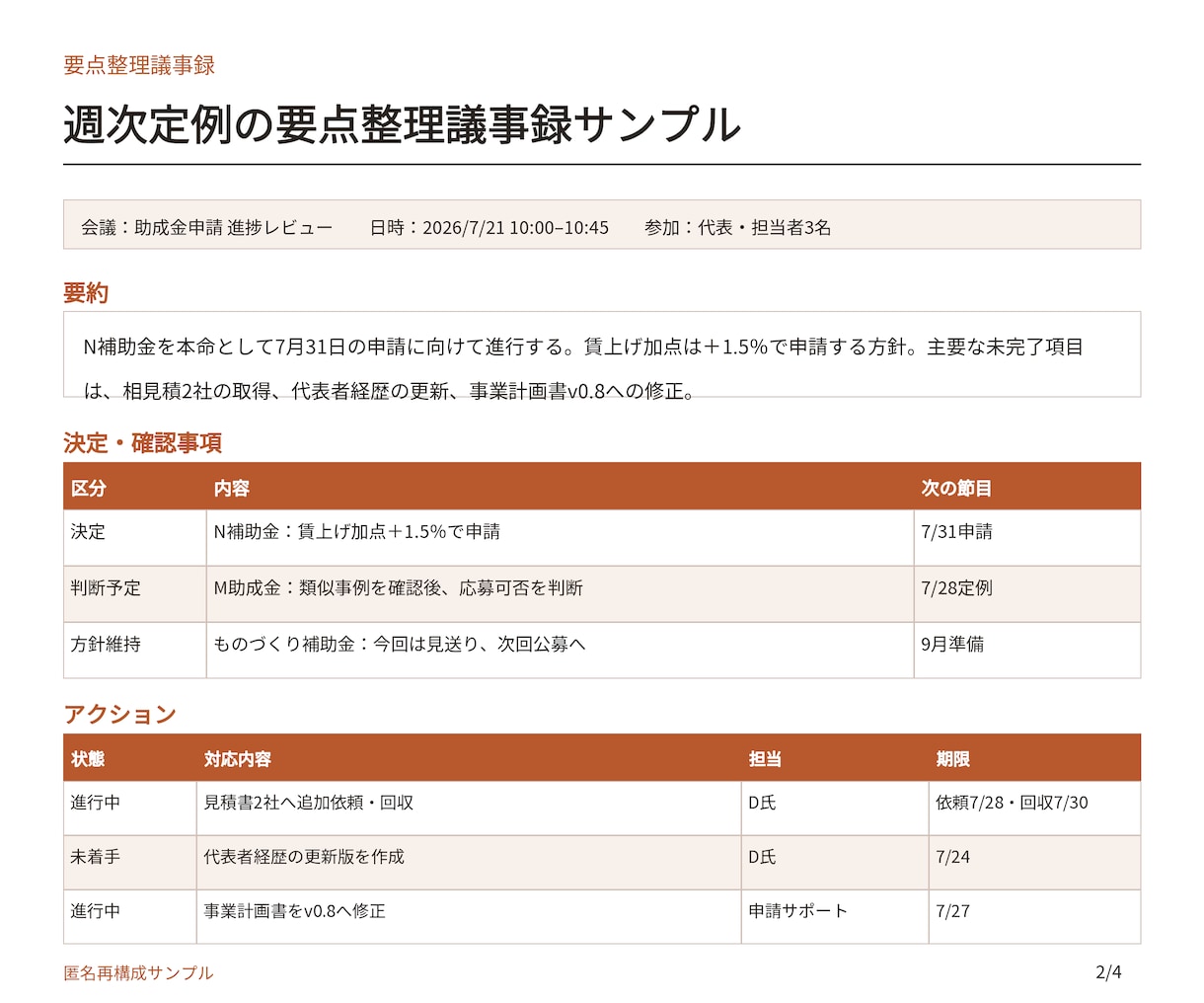This screenshot has height=1003, width=1204.
Task: Click the '7/31申請' cell
Action: coord(956,531)
